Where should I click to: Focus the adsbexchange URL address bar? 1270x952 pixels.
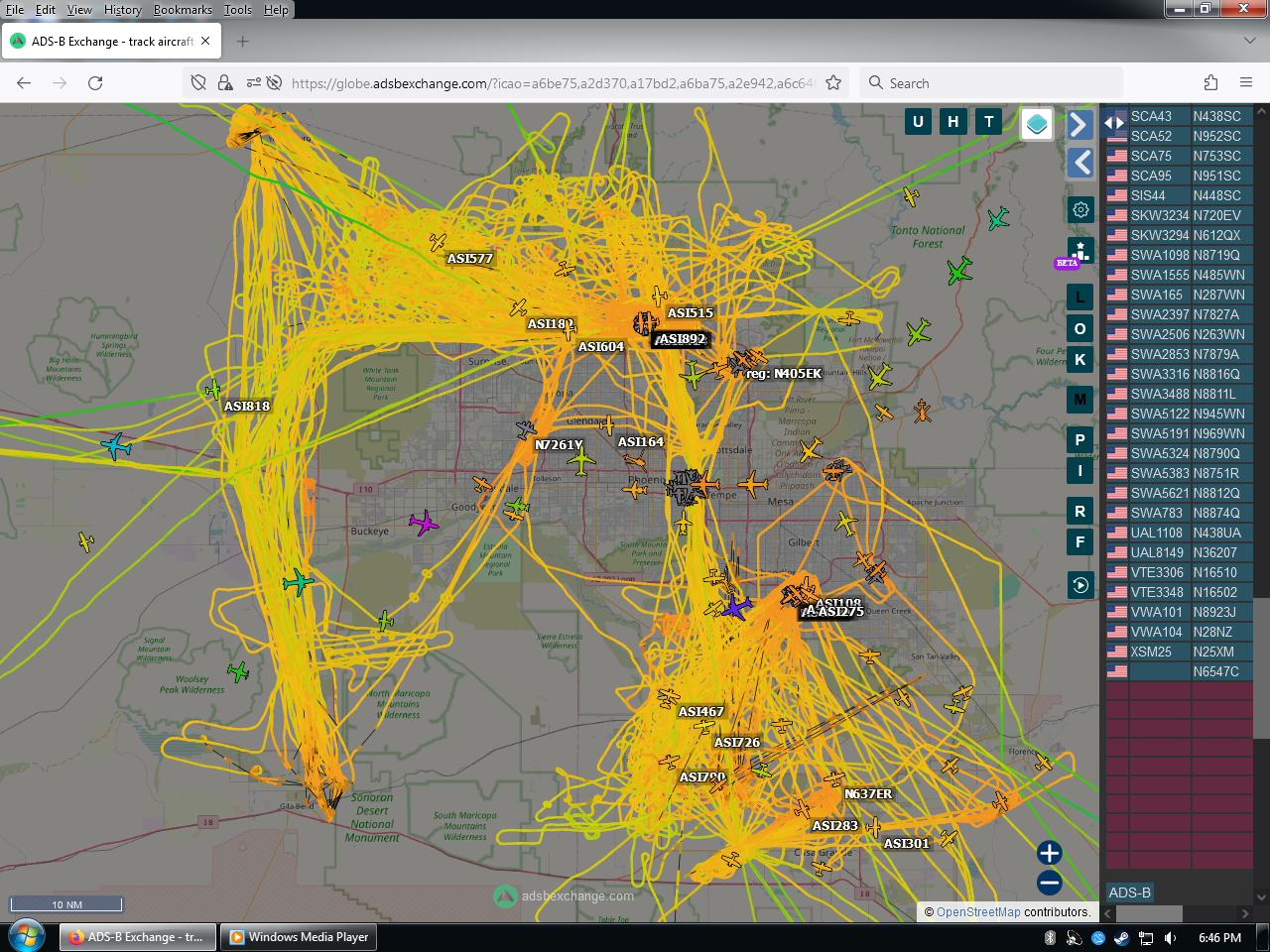552,83
